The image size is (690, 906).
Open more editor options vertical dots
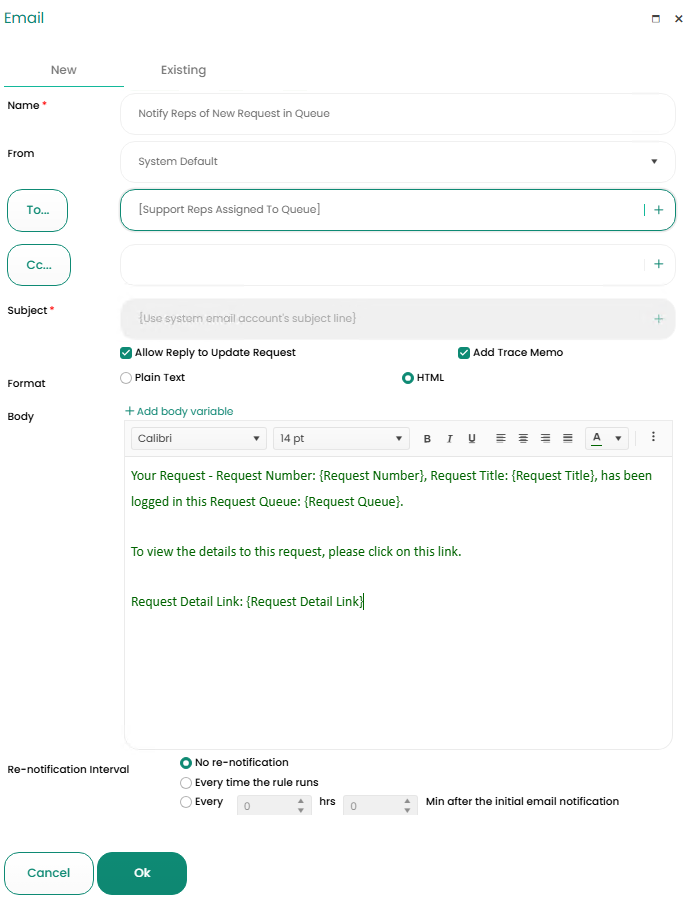point(653,437)
